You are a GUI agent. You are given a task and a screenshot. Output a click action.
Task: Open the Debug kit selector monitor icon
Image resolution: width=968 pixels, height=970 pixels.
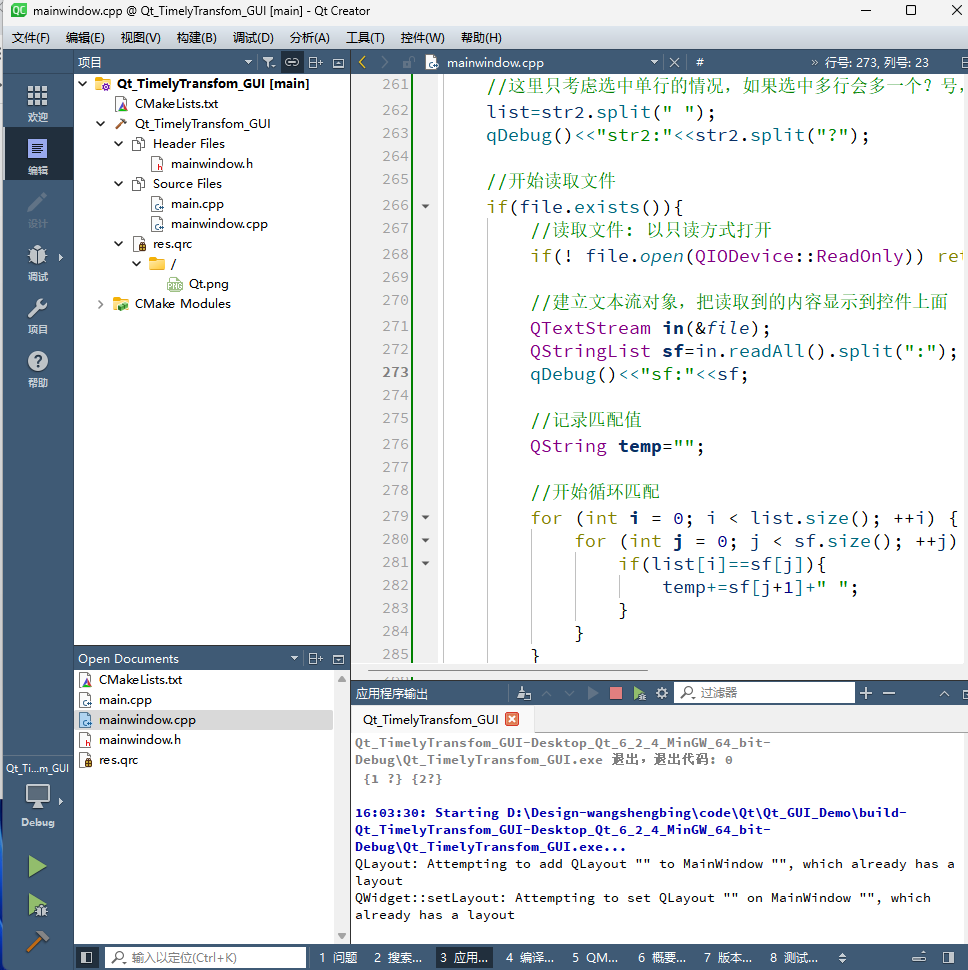pyautogui.click(x=37, y=796)
